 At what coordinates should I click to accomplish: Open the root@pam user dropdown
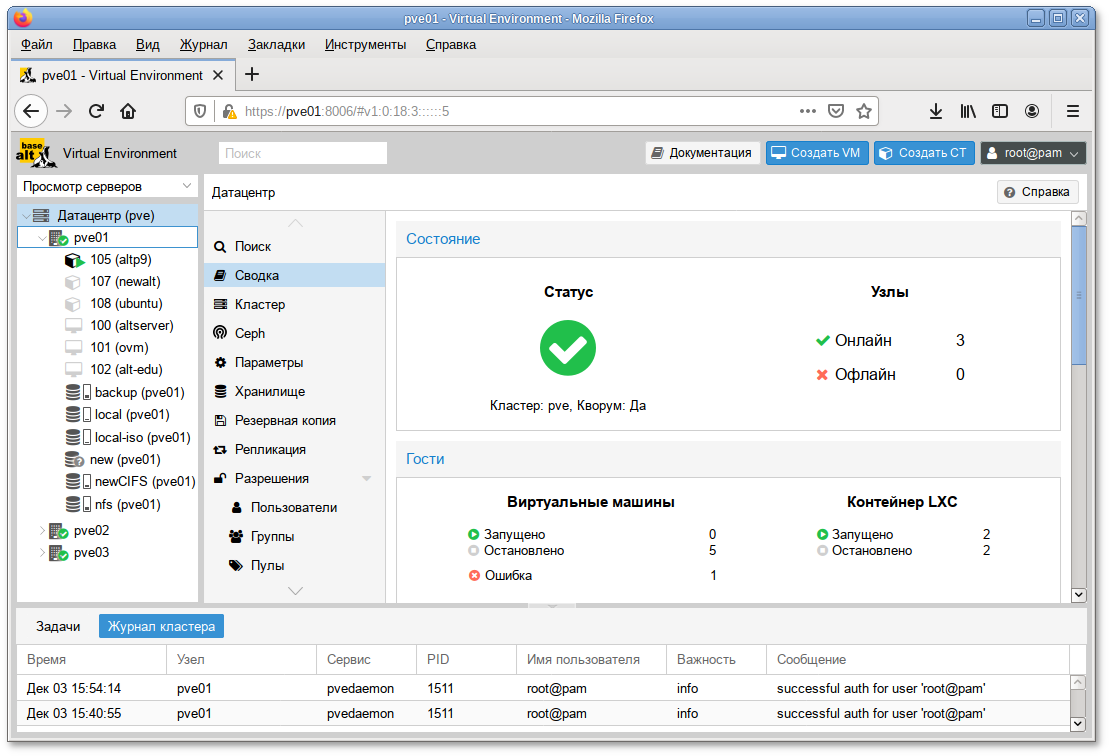point(1033,153)
